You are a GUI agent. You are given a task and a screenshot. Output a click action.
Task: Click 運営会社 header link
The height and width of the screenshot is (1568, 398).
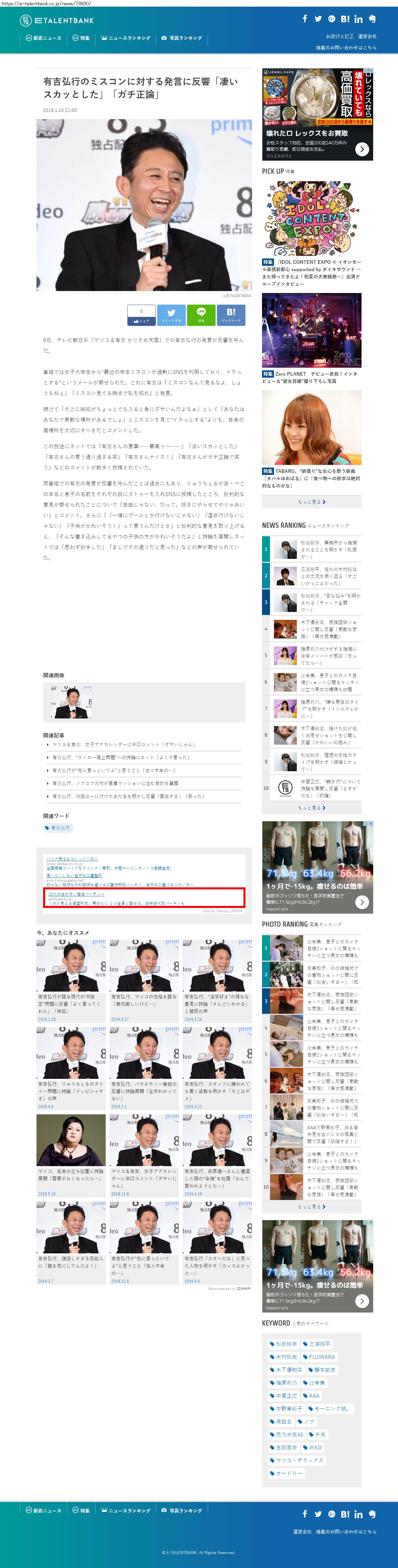pyautogui.click(x=367, y=37)
